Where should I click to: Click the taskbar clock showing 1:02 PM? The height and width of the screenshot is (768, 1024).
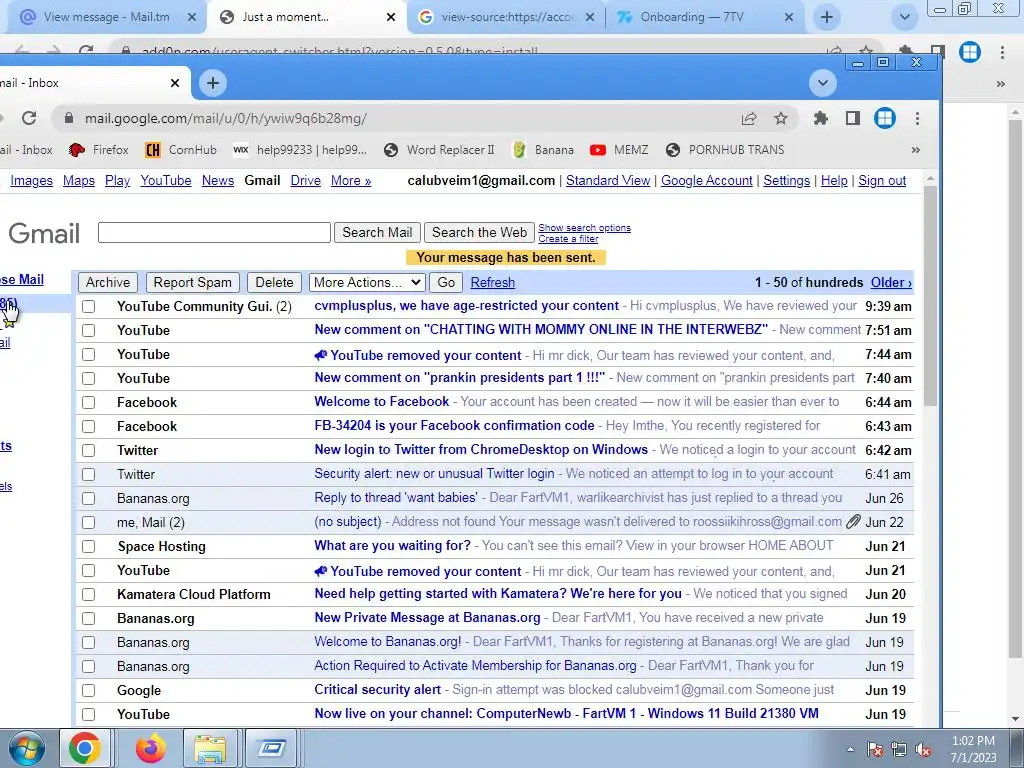pos(973,749)
